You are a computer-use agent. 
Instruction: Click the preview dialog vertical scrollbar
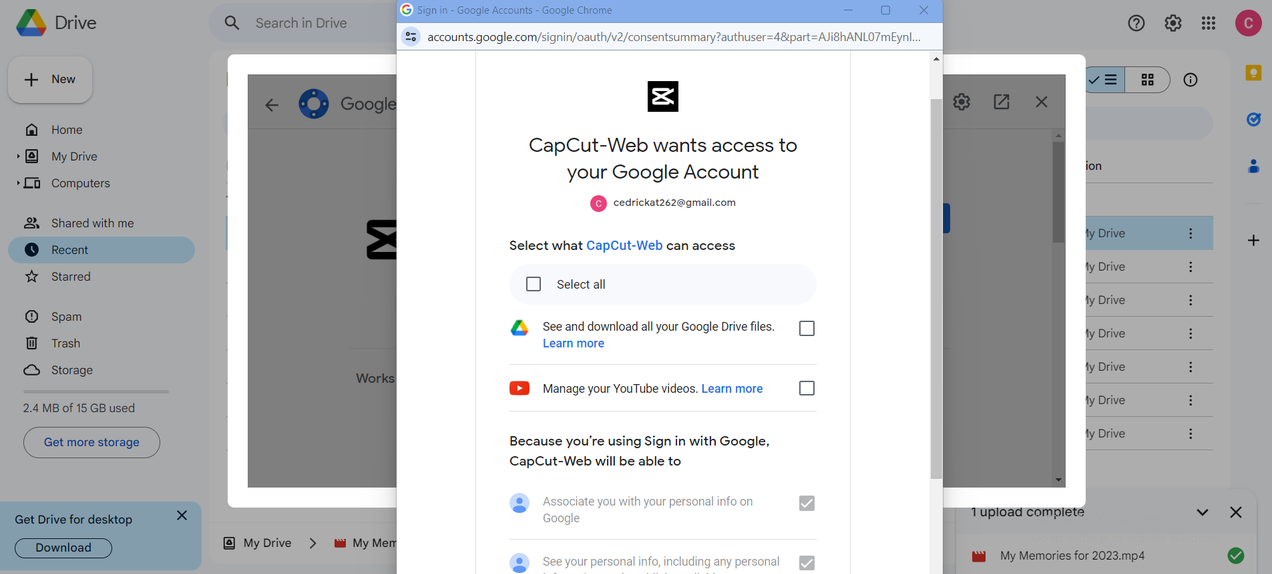pyautogui.click(x=1058, y=193)
